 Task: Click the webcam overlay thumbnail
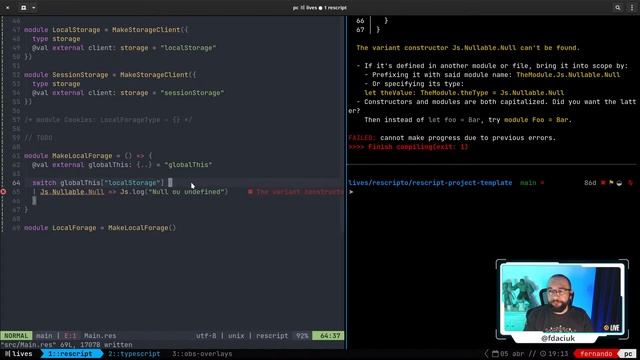point(562,298)
